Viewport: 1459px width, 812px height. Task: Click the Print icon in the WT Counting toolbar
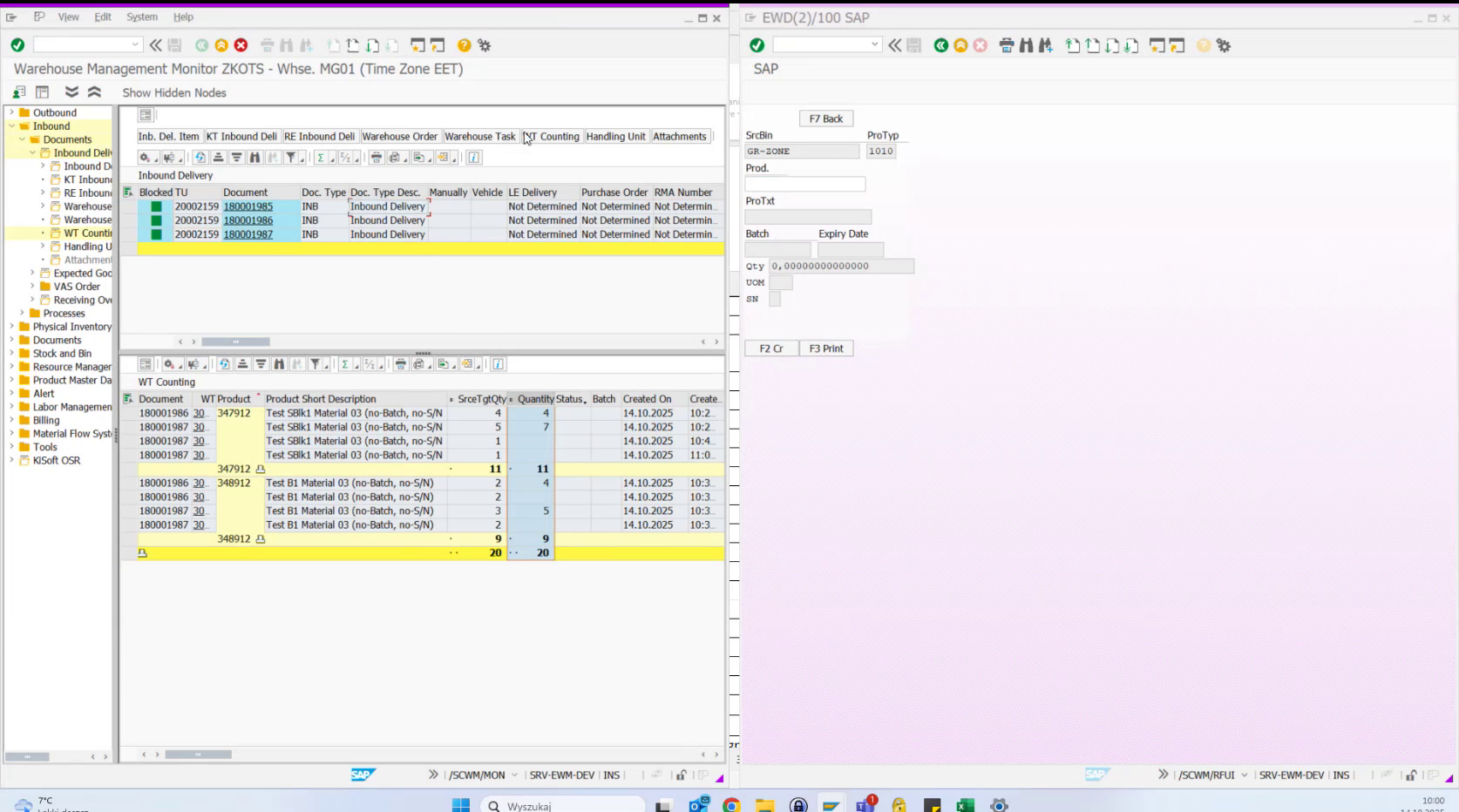coord(401,364)
